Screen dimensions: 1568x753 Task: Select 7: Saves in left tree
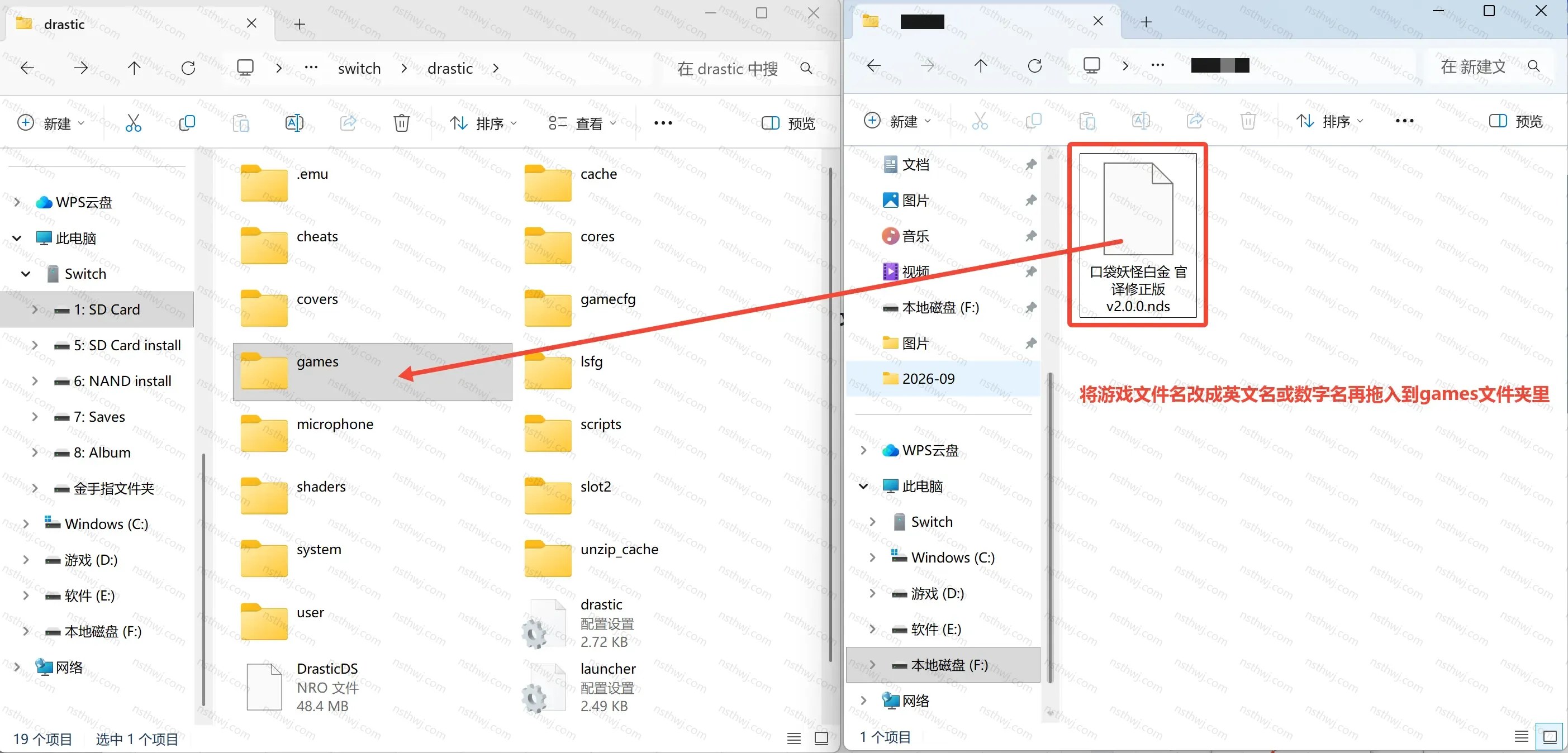tap(98, 417)
